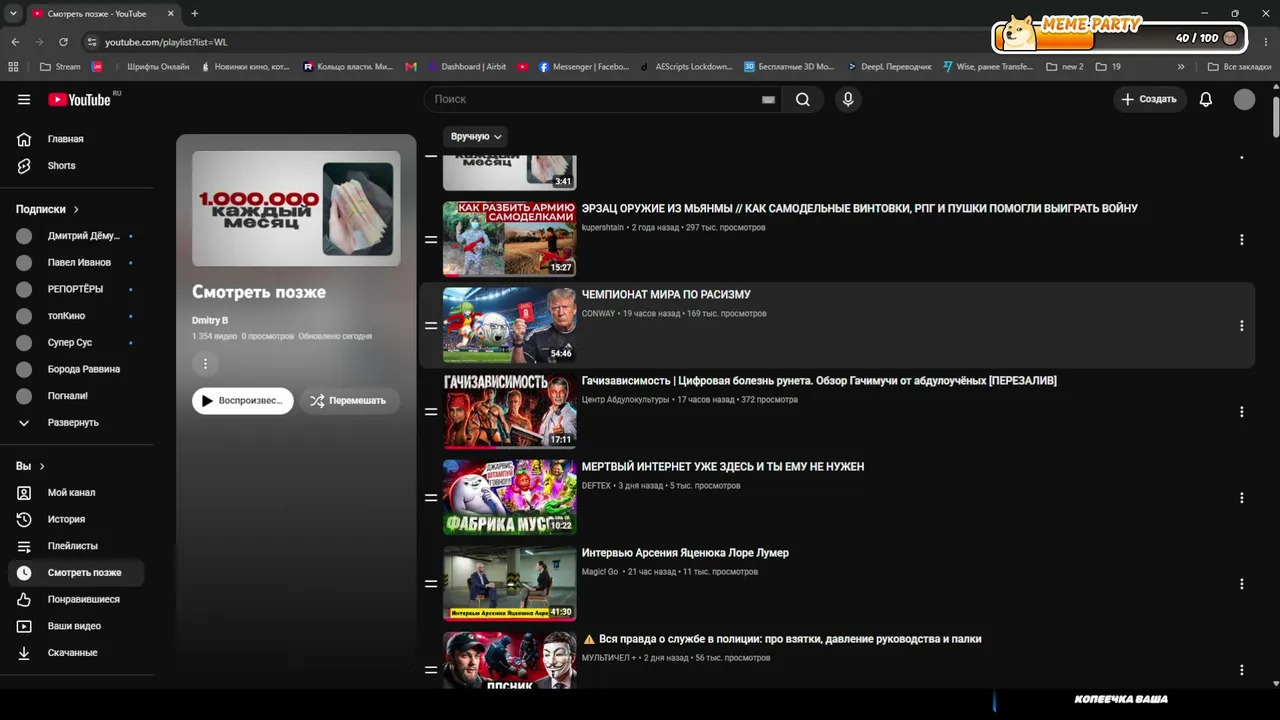Open the РЕПОРТЁРЫ subscription channel
The width and height of the screenshot is (1280, 720).
(x=77, y=289)
